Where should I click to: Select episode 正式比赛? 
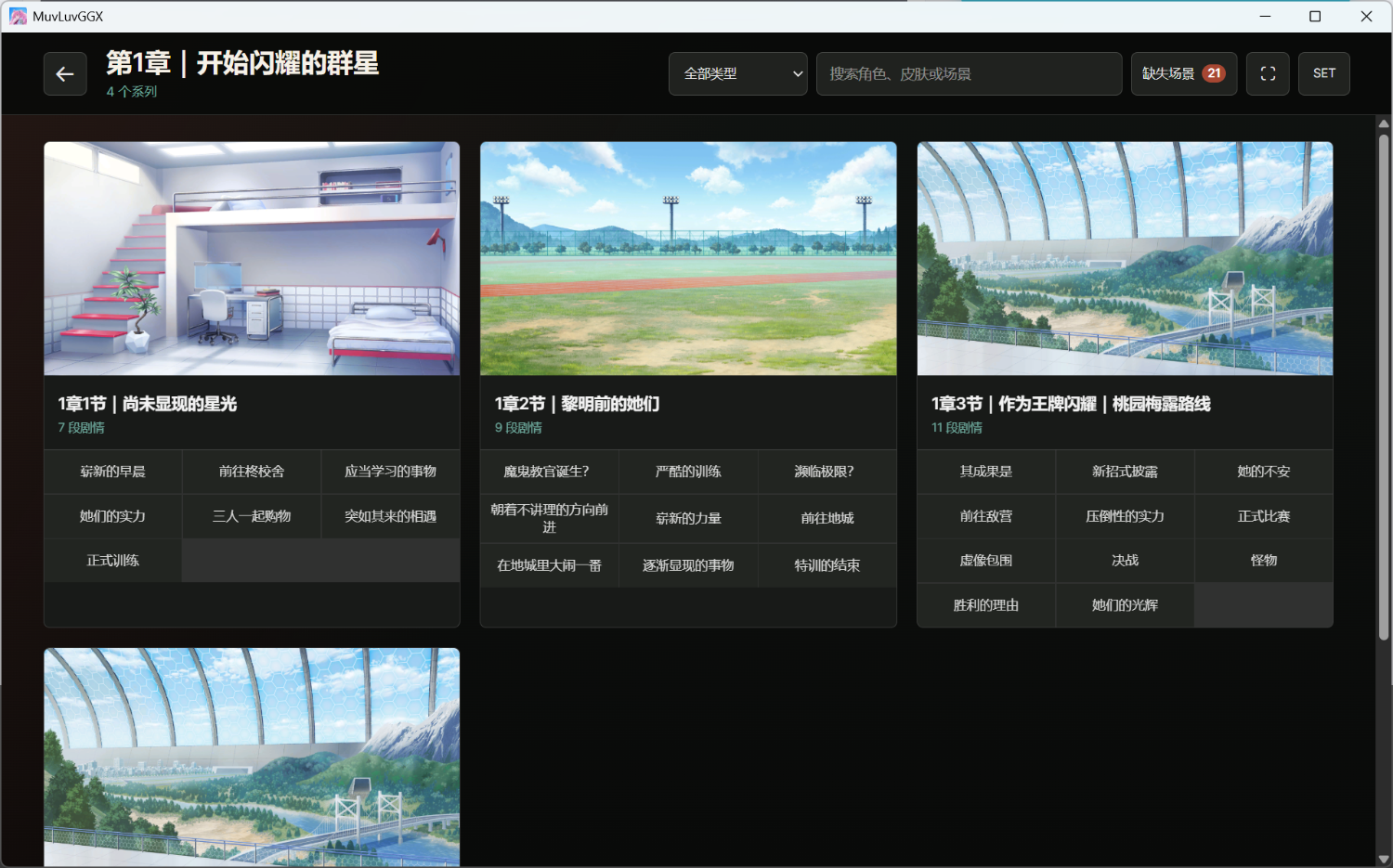click(1264, 516)
